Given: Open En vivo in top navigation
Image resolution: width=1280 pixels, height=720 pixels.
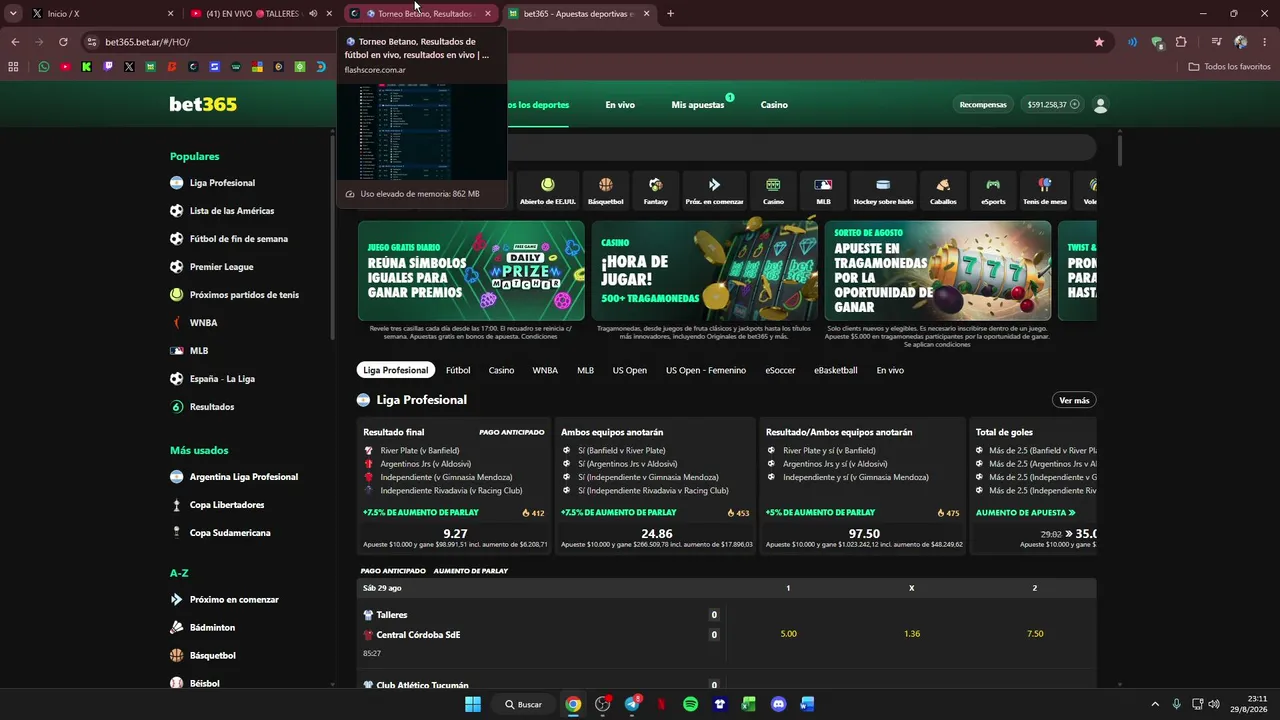Looking at the screenshot, I should [x=620, y=105].
